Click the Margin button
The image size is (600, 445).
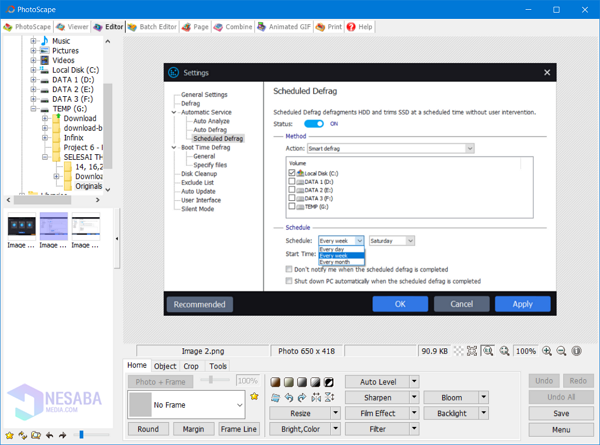[193, 429]
